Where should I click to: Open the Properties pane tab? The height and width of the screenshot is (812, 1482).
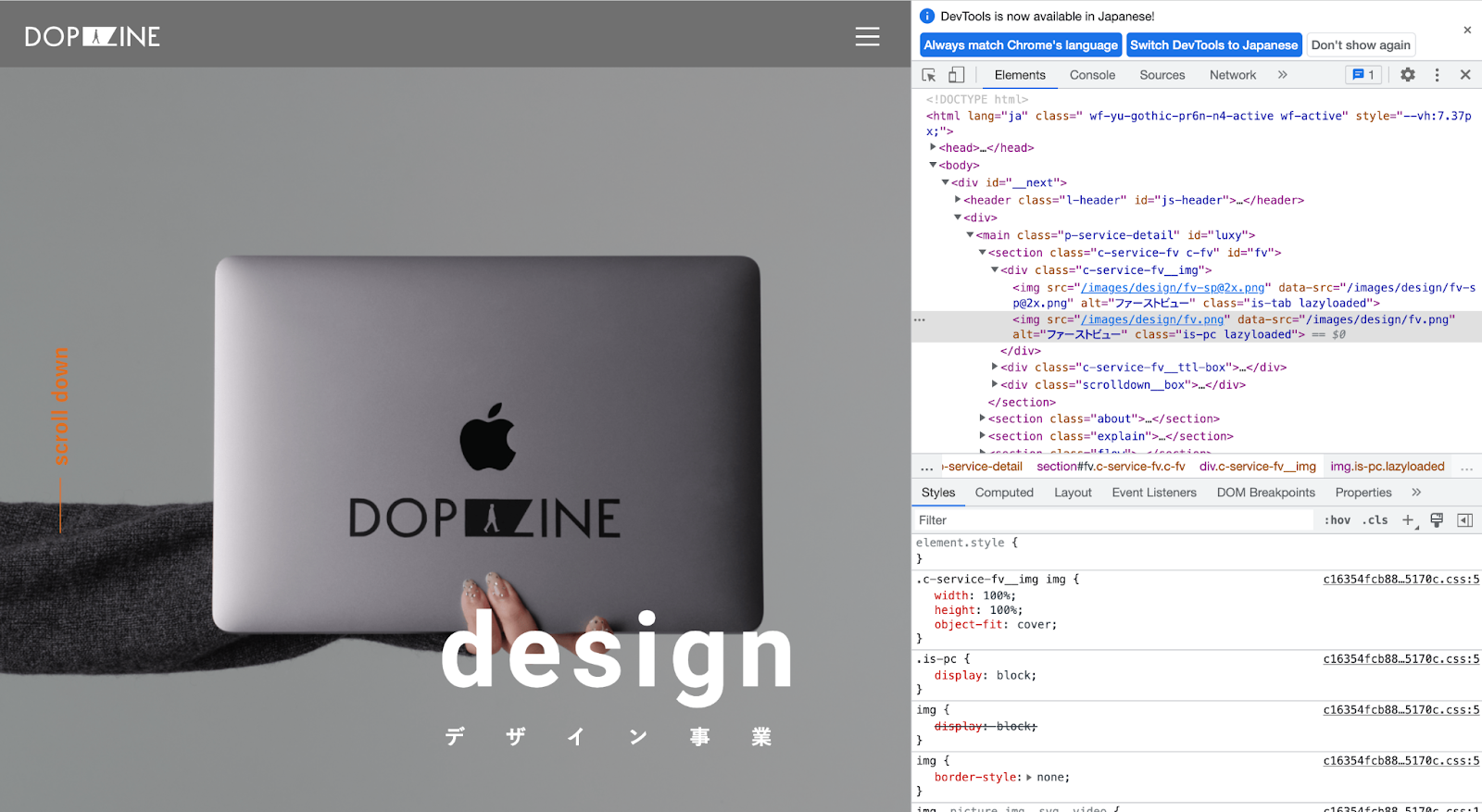1363,493
